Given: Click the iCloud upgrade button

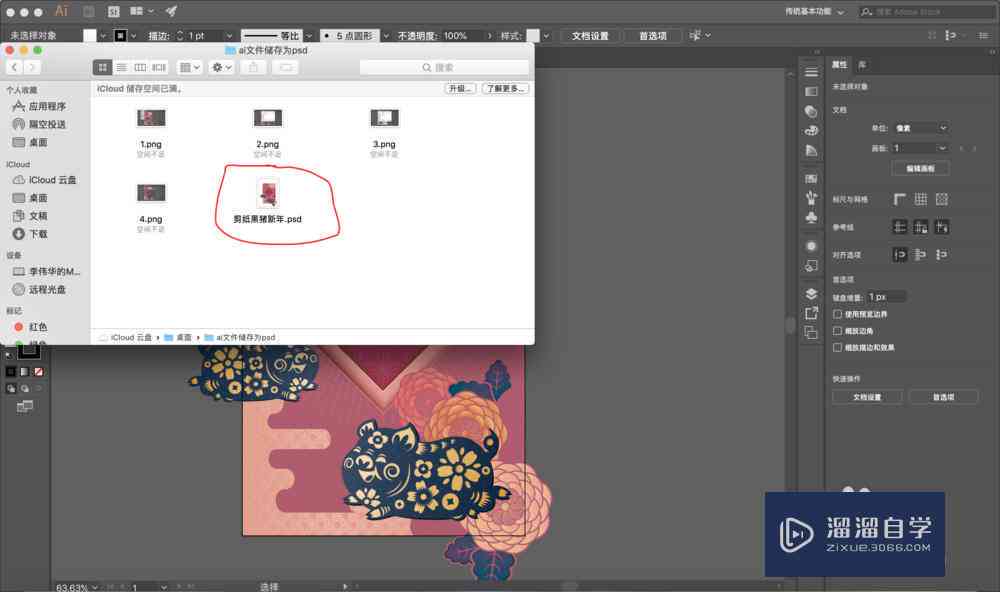Looking at the screenshot, I should point(460,89).
